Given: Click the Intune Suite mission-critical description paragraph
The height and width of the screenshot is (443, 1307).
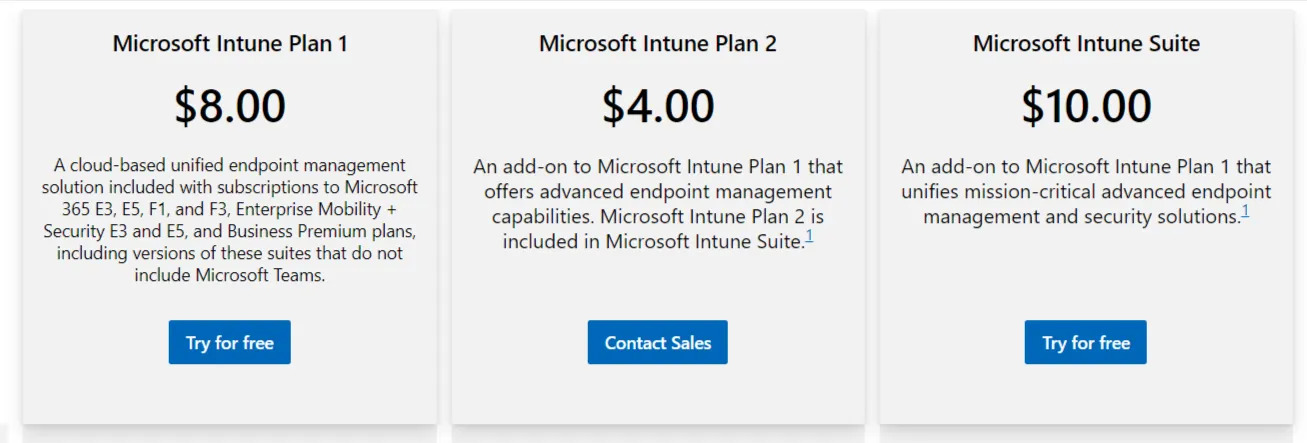Looking at the screenshot, I should [x=1086, y=191].
